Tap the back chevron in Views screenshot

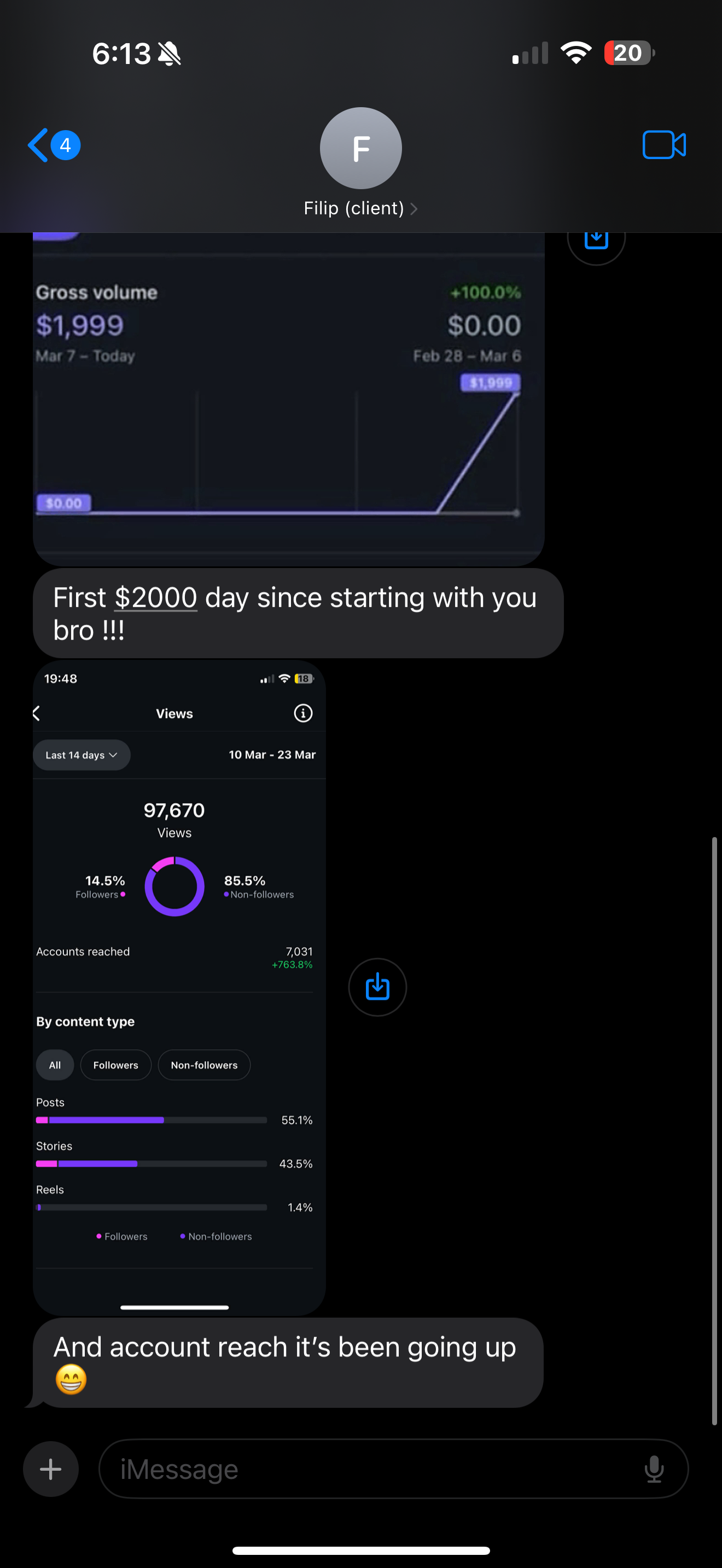point(37,713)
